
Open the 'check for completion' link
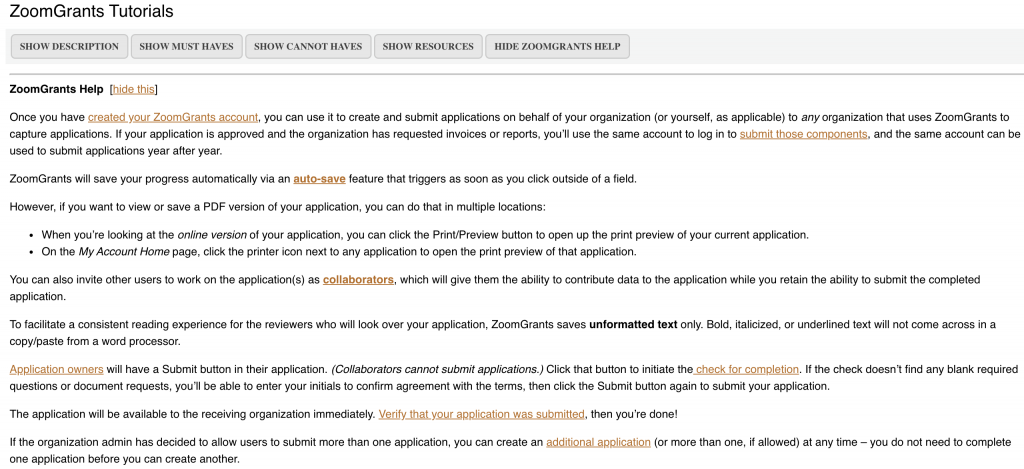click(x=746, y=369)
